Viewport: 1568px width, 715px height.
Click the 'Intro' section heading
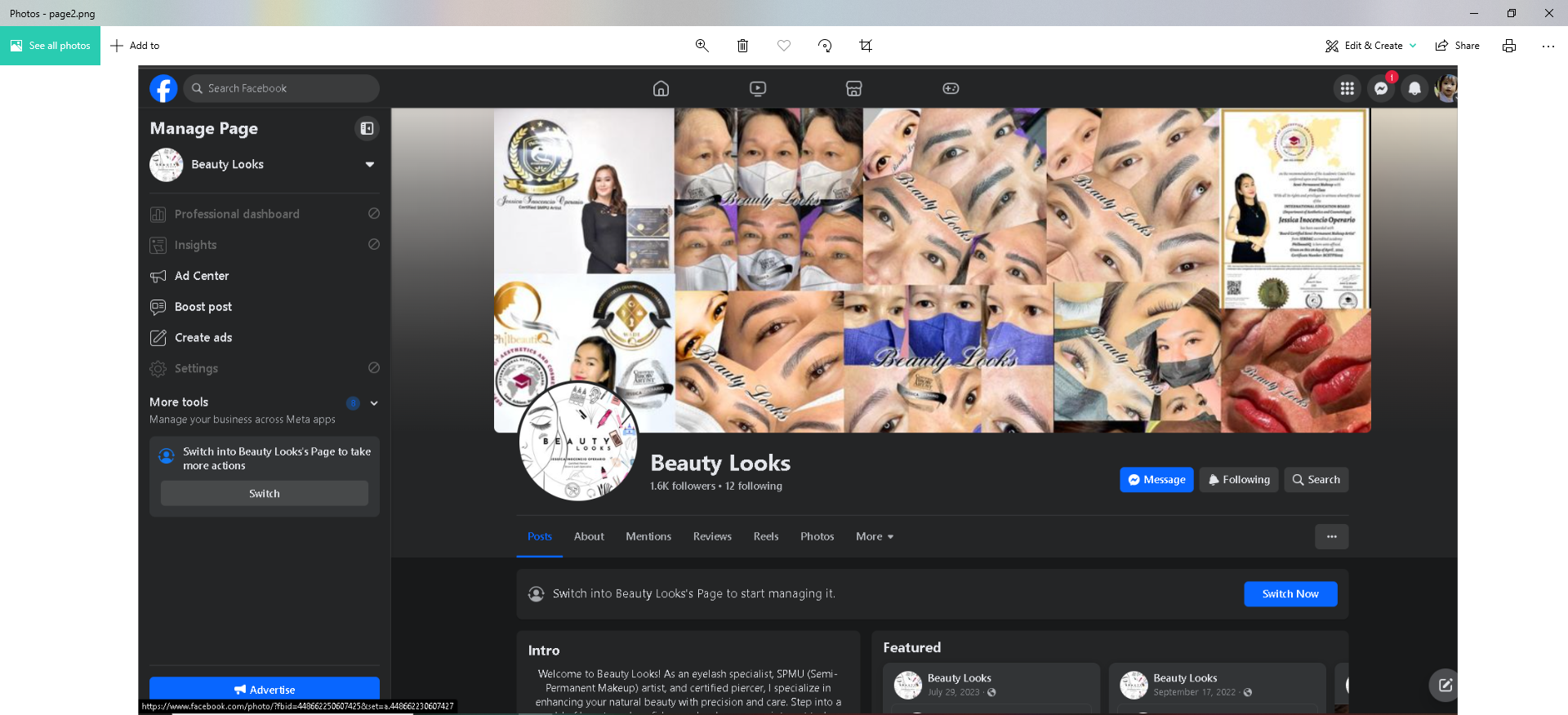(544, 651)
